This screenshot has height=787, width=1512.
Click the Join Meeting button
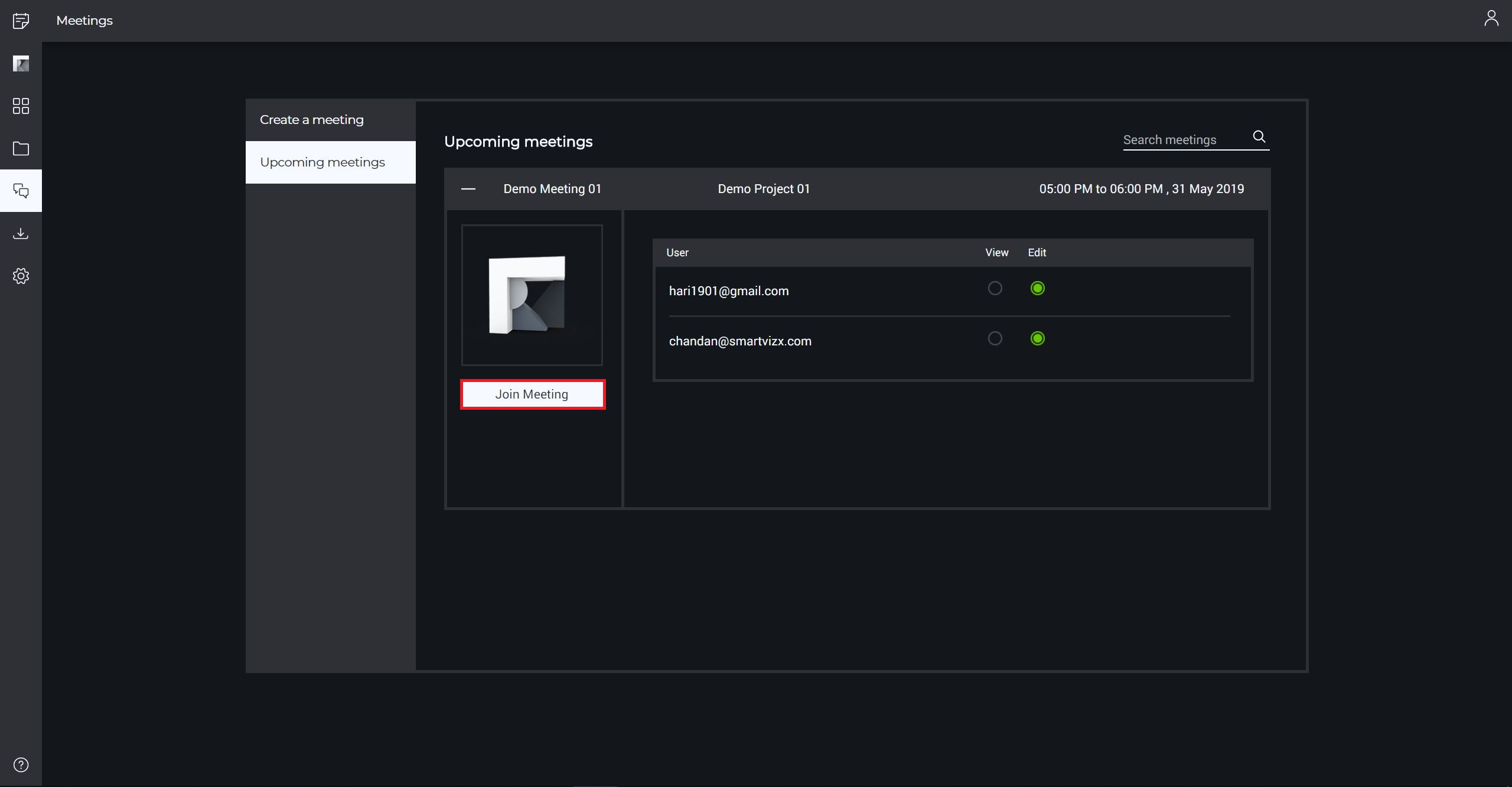click(532, 394)
